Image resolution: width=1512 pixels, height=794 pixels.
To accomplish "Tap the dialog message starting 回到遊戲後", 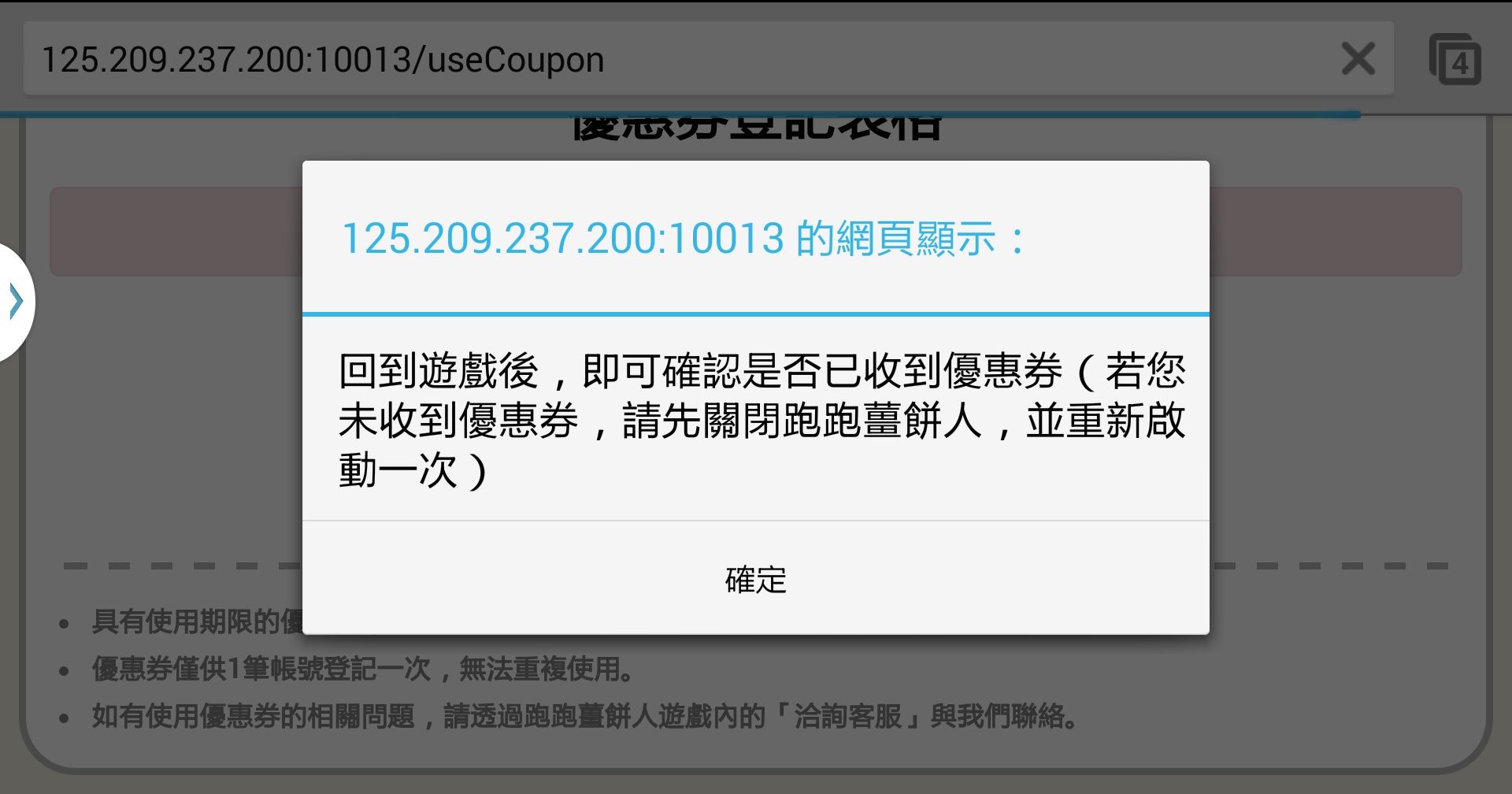I will (x=762, y=420).
